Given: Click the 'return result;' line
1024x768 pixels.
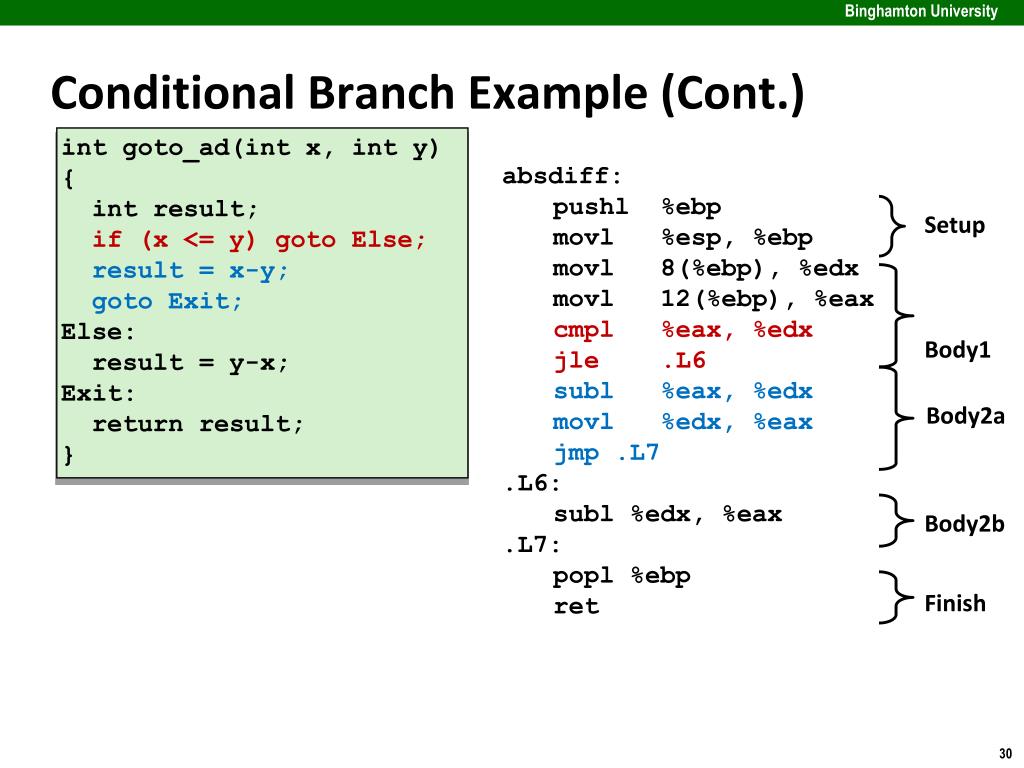Looking at the screenshot, I should [198, 424].
